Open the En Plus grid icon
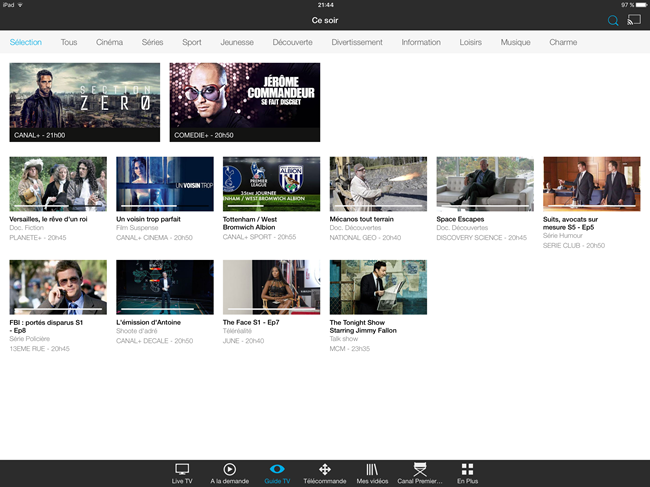Screen dimensions: 650x487 pyautogui.click(x=467, y=469)
